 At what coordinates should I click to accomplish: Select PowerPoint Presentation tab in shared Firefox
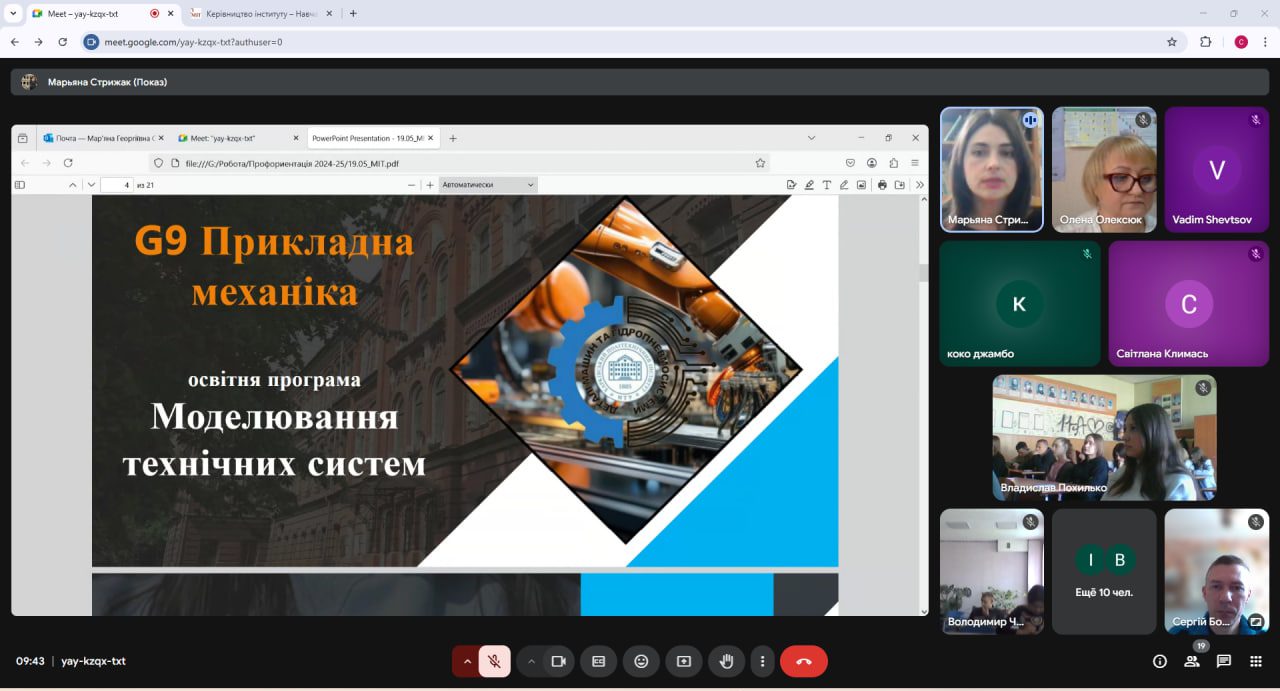click(372, 138)
